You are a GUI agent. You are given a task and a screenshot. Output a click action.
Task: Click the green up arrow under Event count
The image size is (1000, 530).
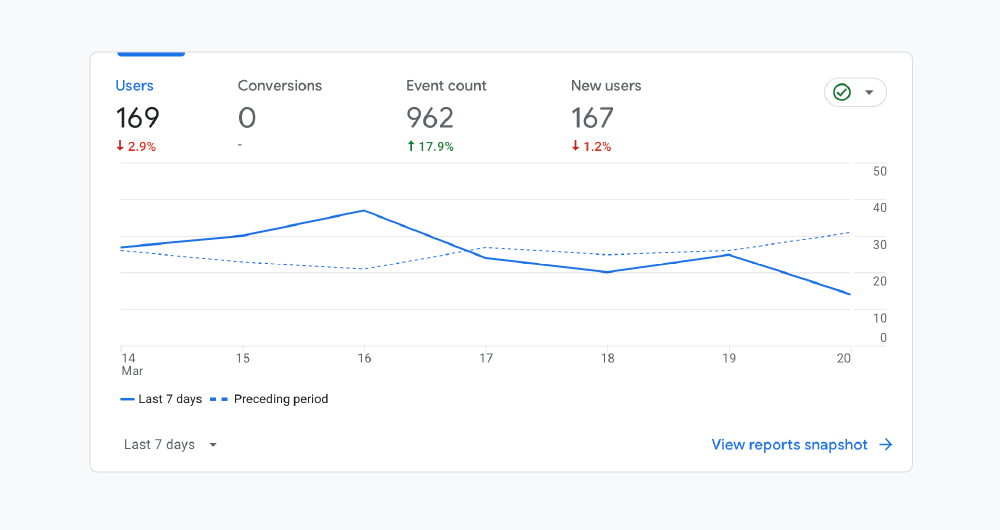411,146
